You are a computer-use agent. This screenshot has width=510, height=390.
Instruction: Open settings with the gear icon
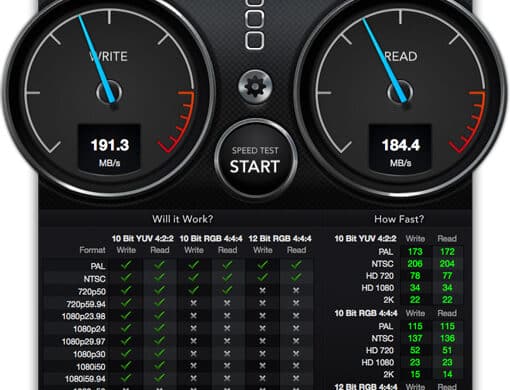tap(255, 87)
